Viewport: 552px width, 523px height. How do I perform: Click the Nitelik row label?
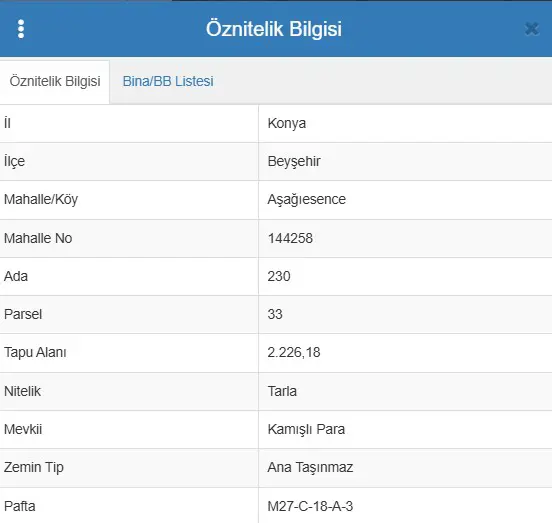click(22, 391)
